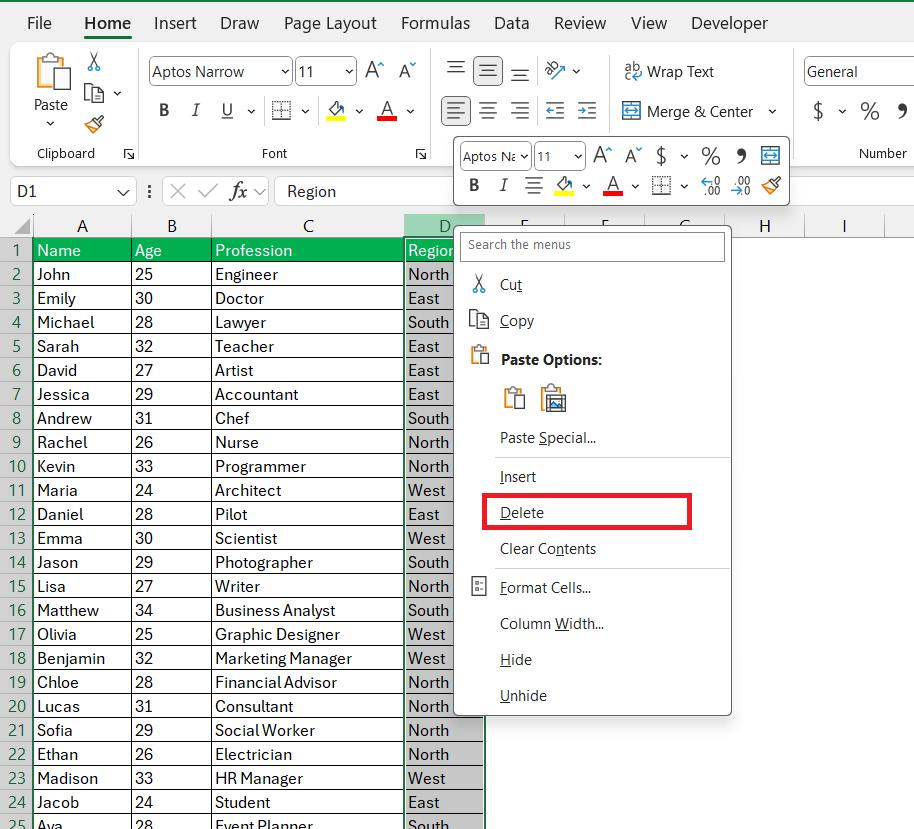Click the Insert Function fx icon
The width and height of the screenshot is (914, 829).
point(238,191)
